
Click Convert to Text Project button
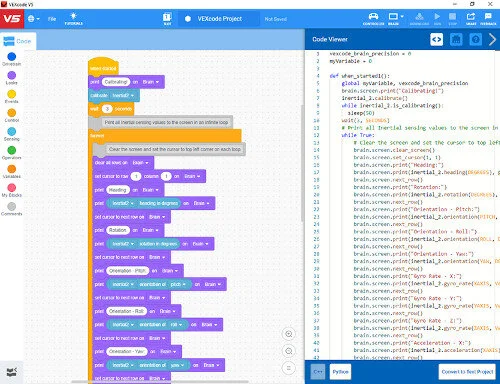pyautogui.click(x=467, y=372)
